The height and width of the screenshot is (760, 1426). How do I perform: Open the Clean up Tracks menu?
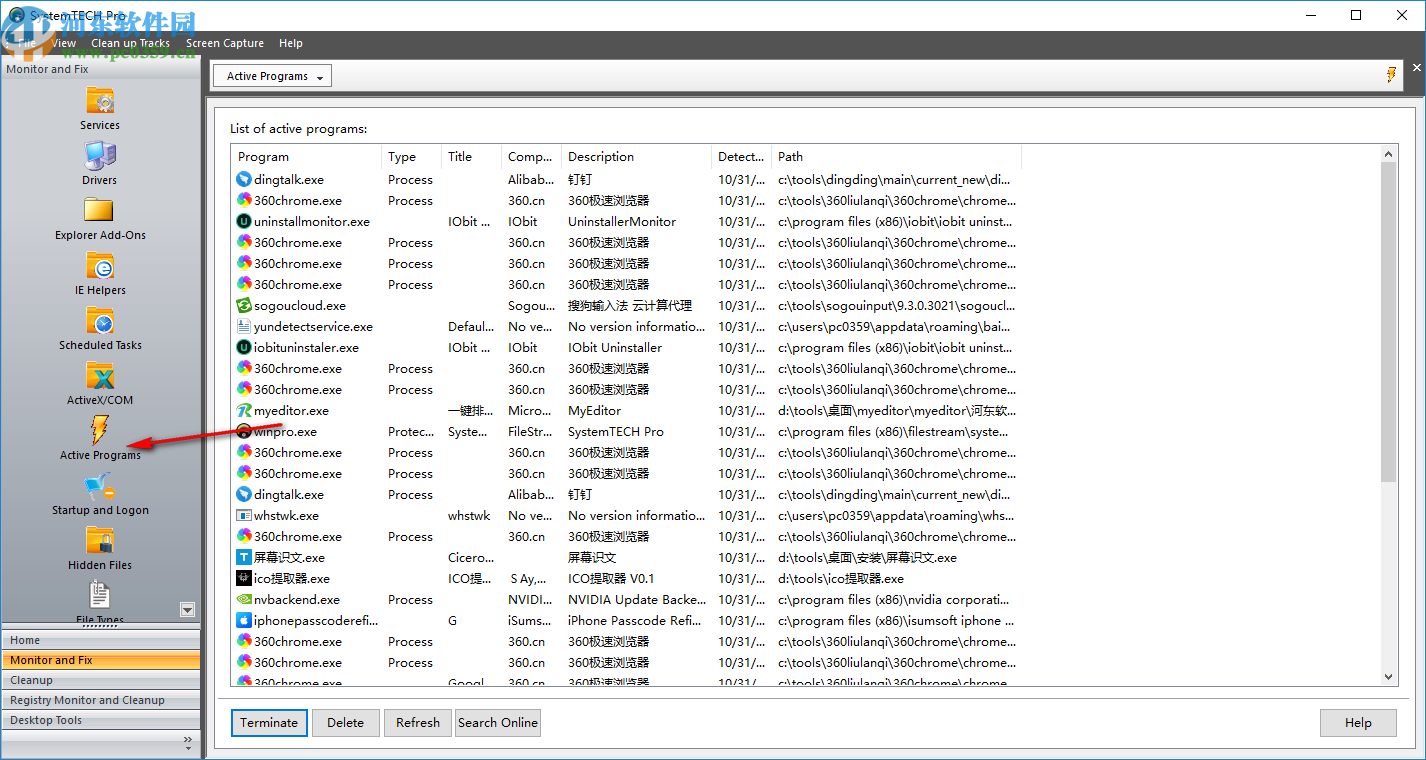(130, 43)
